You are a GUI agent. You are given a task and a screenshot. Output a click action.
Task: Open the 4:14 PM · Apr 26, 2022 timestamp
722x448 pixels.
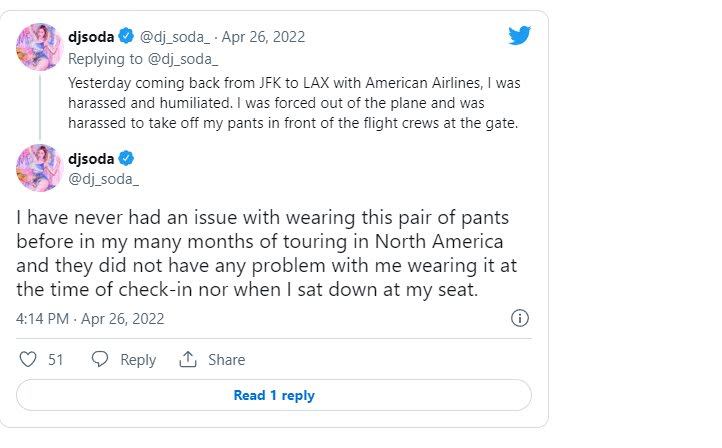90,319
